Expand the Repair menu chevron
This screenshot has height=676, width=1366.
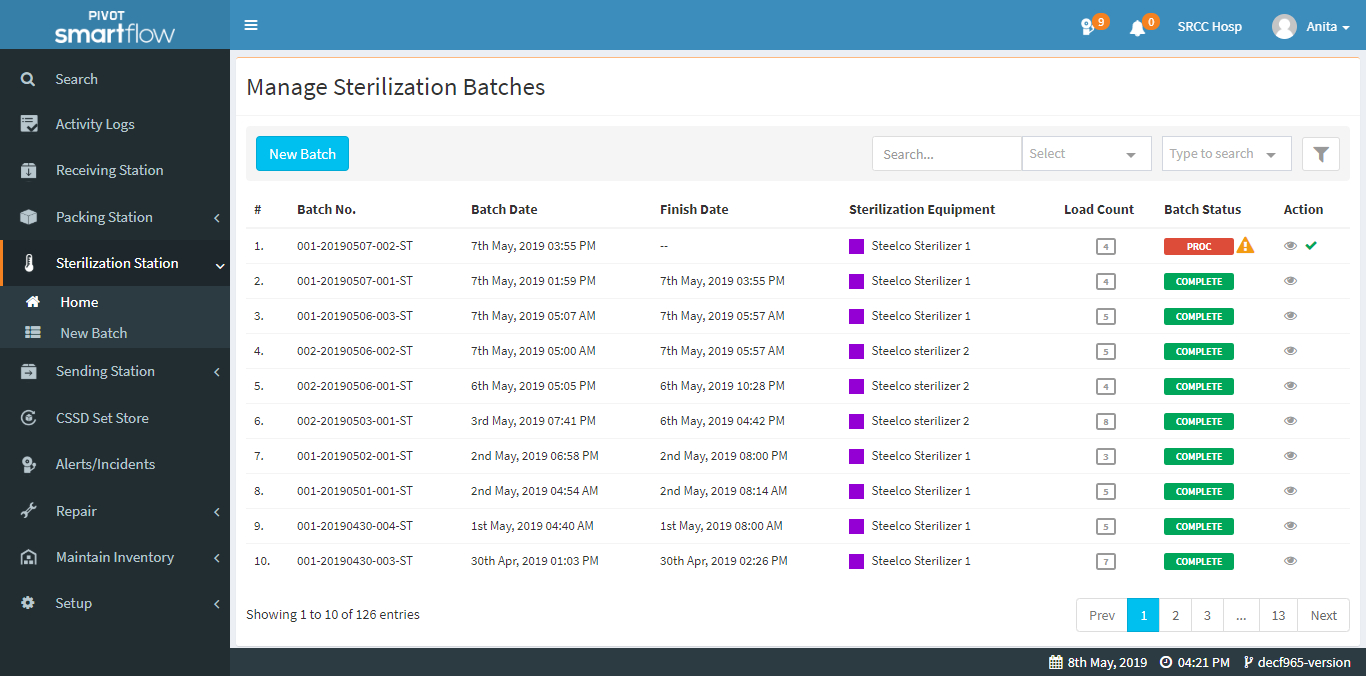217,512
